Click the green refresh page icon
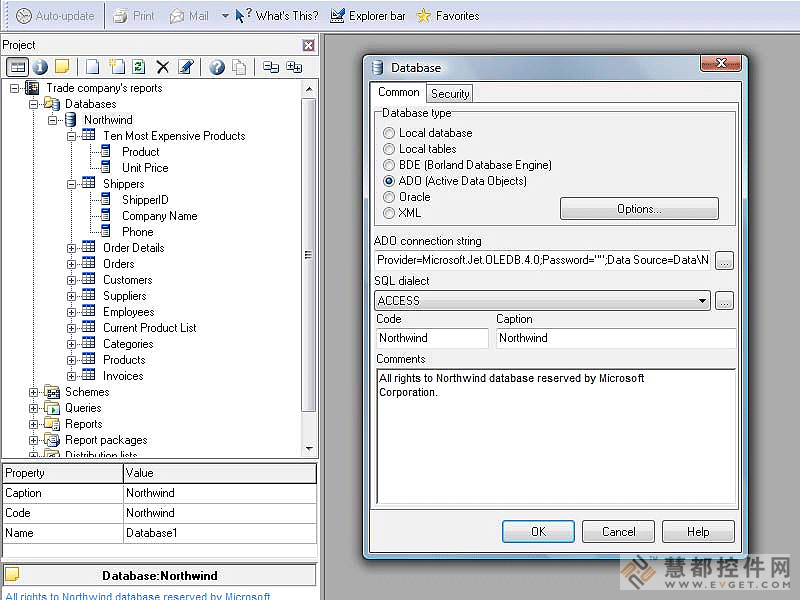Screen dimensions: 800x600 (x=138, y=67)
